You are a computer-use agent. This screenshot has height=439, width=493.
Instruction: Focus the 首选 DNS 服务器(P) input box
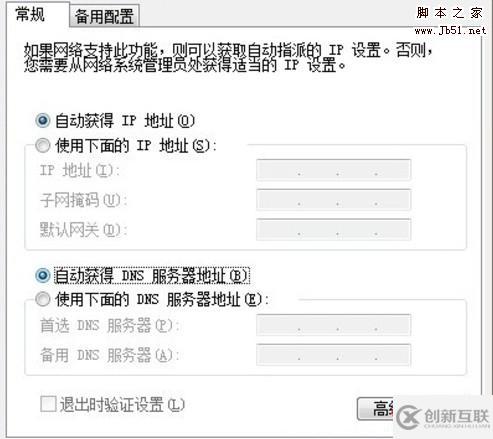click(334, 325)
